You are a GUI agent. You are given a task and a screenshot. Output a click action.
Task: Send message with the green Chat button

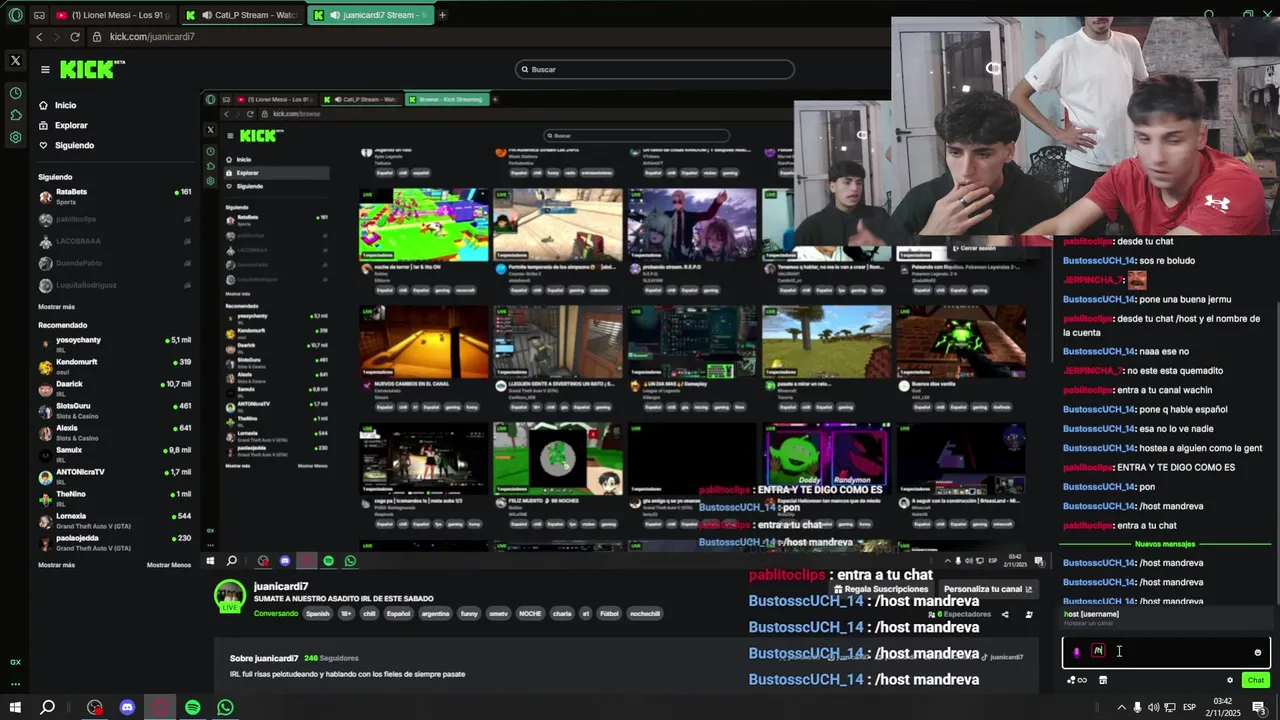[1256, 680]
